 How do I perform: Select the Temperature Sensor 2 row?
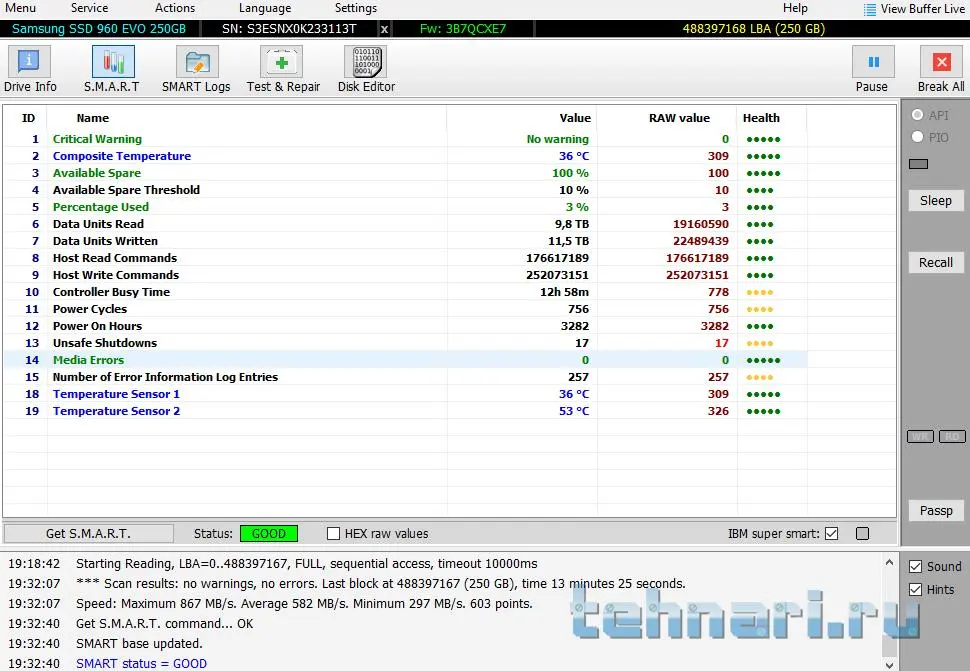(406, 411)
